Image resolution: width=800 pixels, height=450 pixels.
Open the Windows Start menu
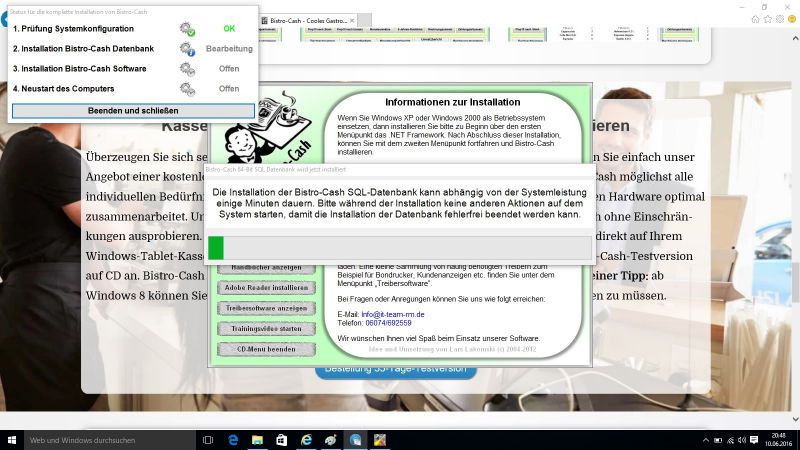tap(12, 440)
